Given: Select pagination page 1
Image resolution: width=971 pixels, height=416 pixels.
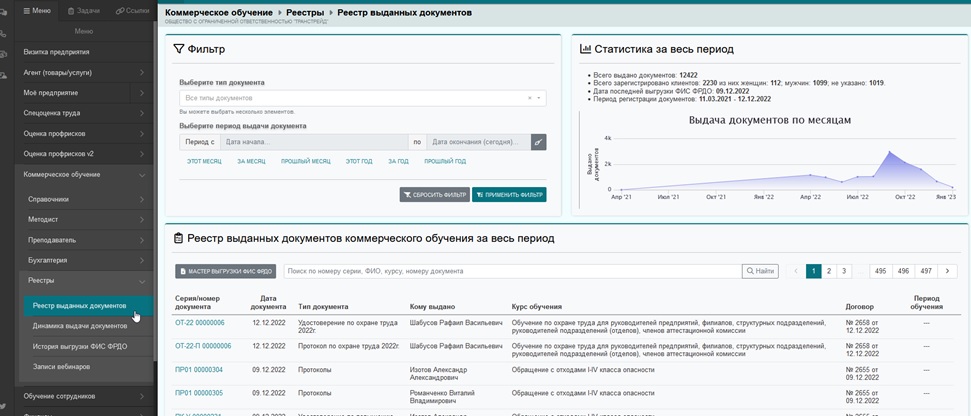Looking at the screenshot, I should 813,271.
